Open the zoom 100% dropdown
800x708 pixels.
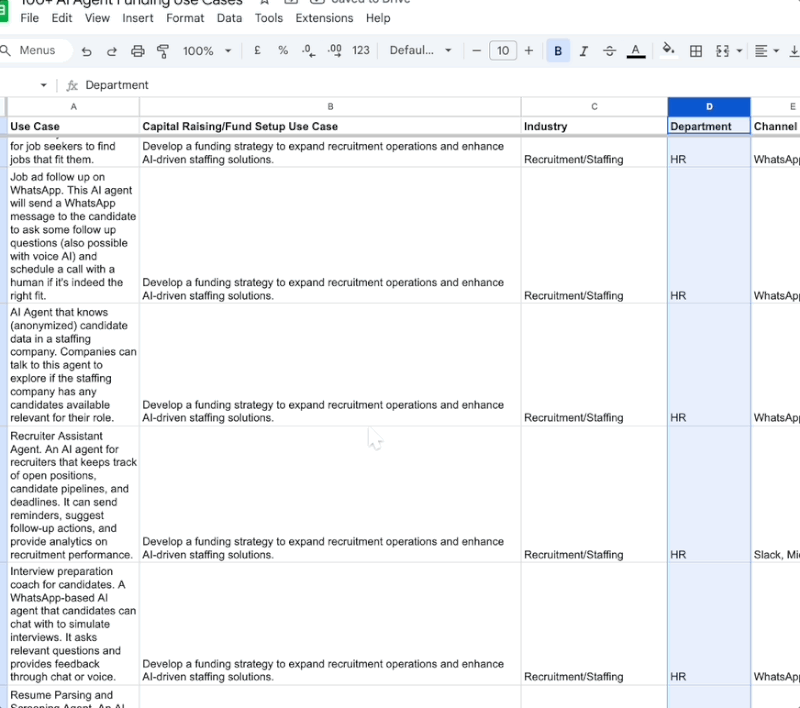click(x=207, y=51)
